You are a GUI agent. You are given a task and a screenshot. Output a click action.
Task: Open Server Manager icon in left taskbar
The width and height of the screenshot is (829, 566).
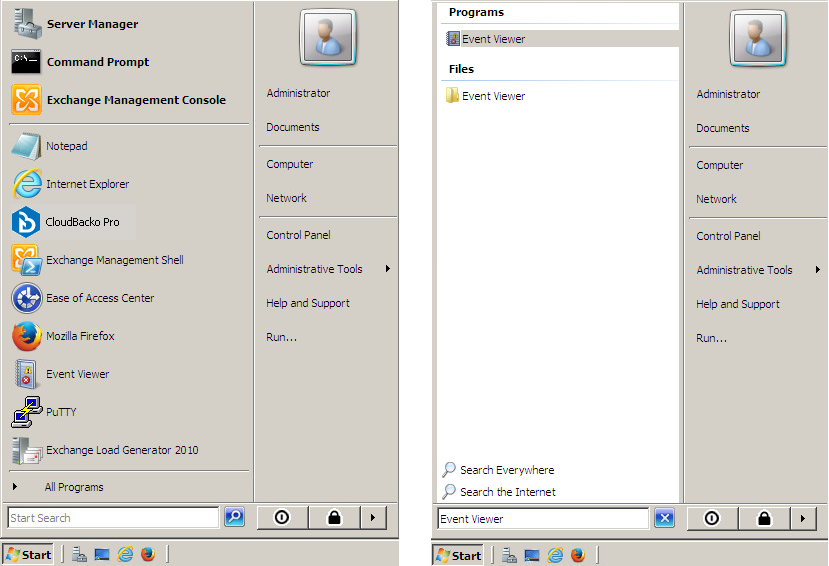[x=79, y=554]
